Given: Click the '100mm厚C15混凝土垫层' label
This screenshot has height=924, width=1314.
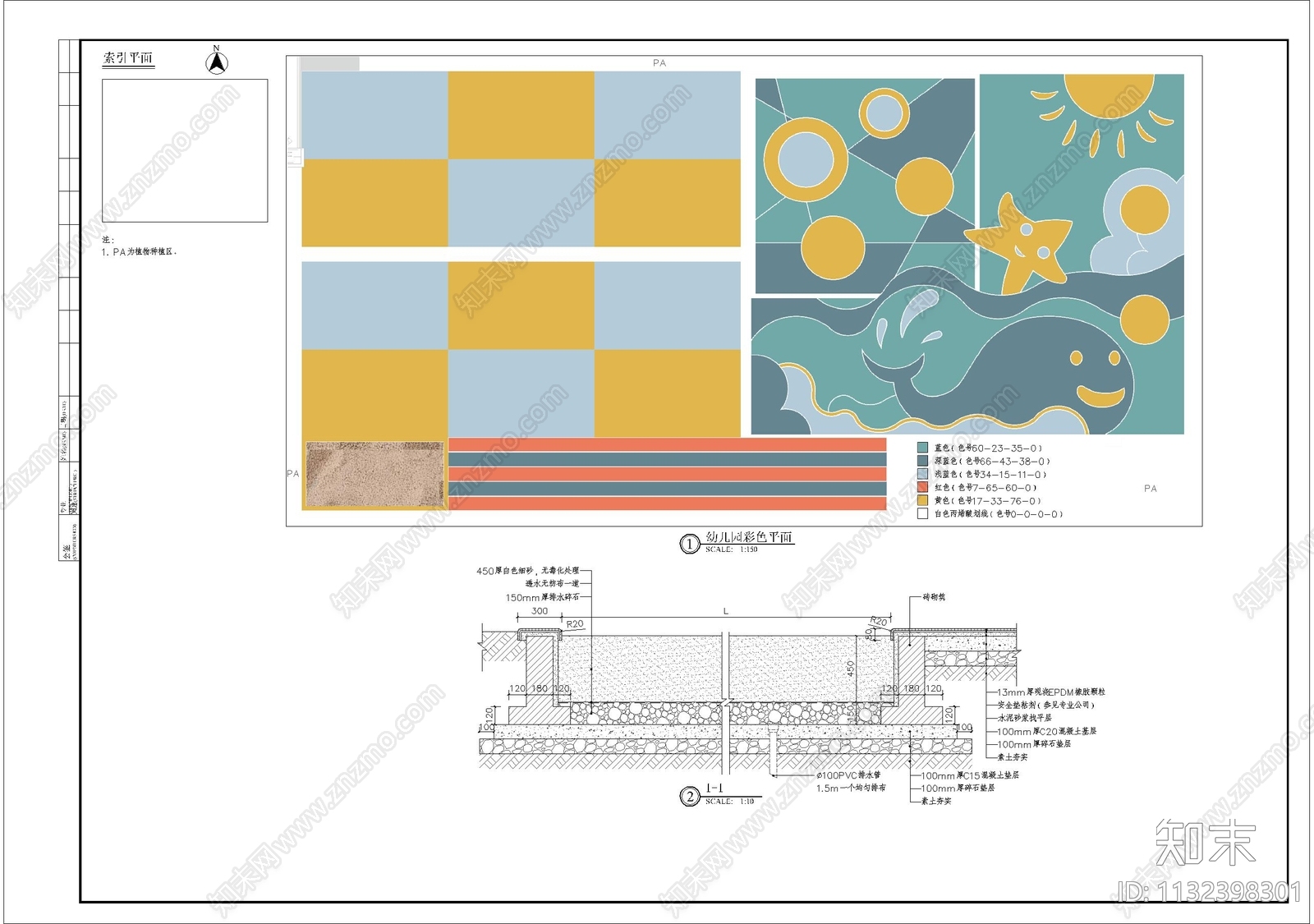Looking at the screenshot, I should click(970, 775).
